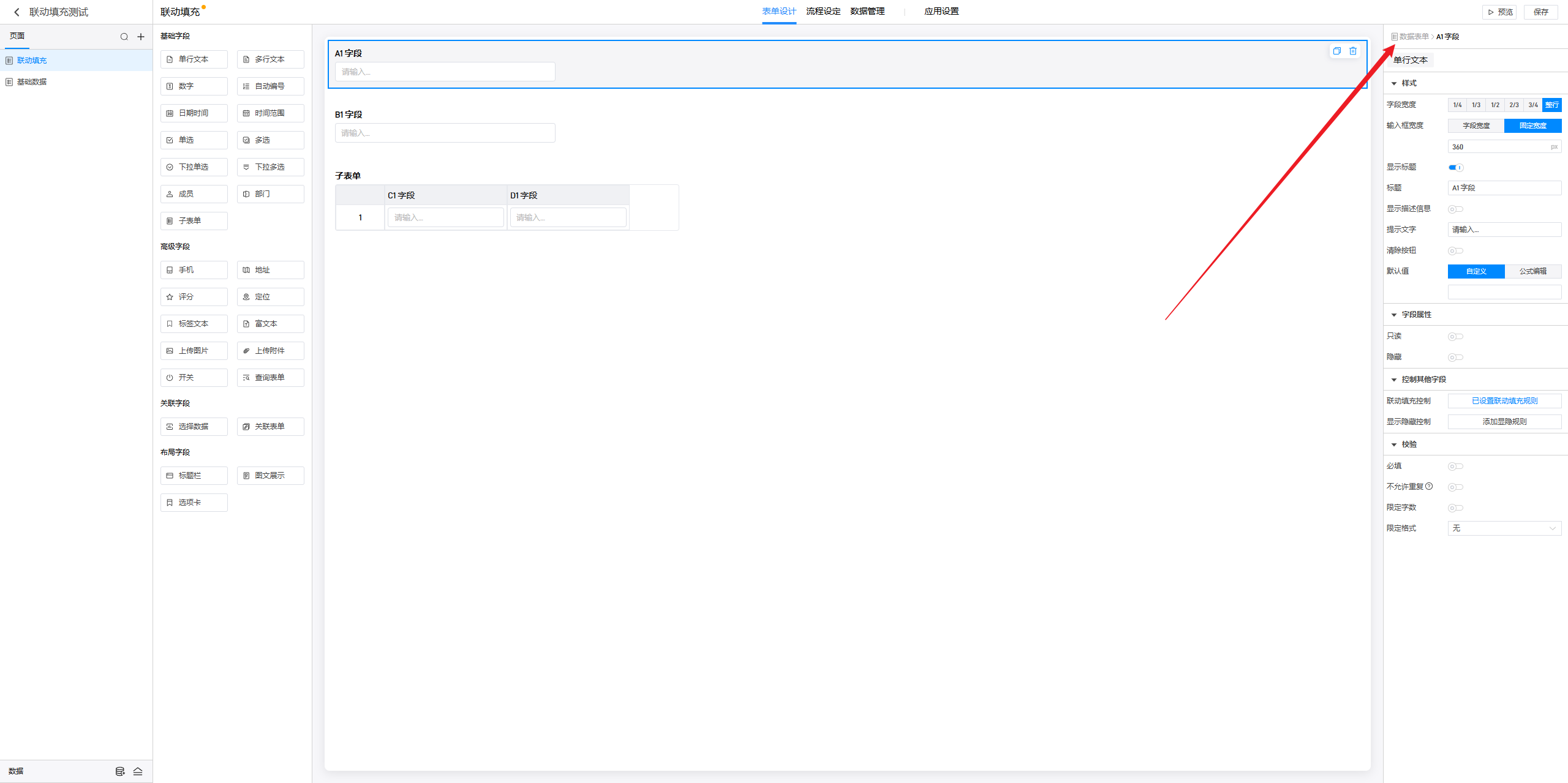Image resolution: width=1568 pixels, height=783 pixels.
Task: Open the 限定格式 dropdown
Action: coord(1504,528)
